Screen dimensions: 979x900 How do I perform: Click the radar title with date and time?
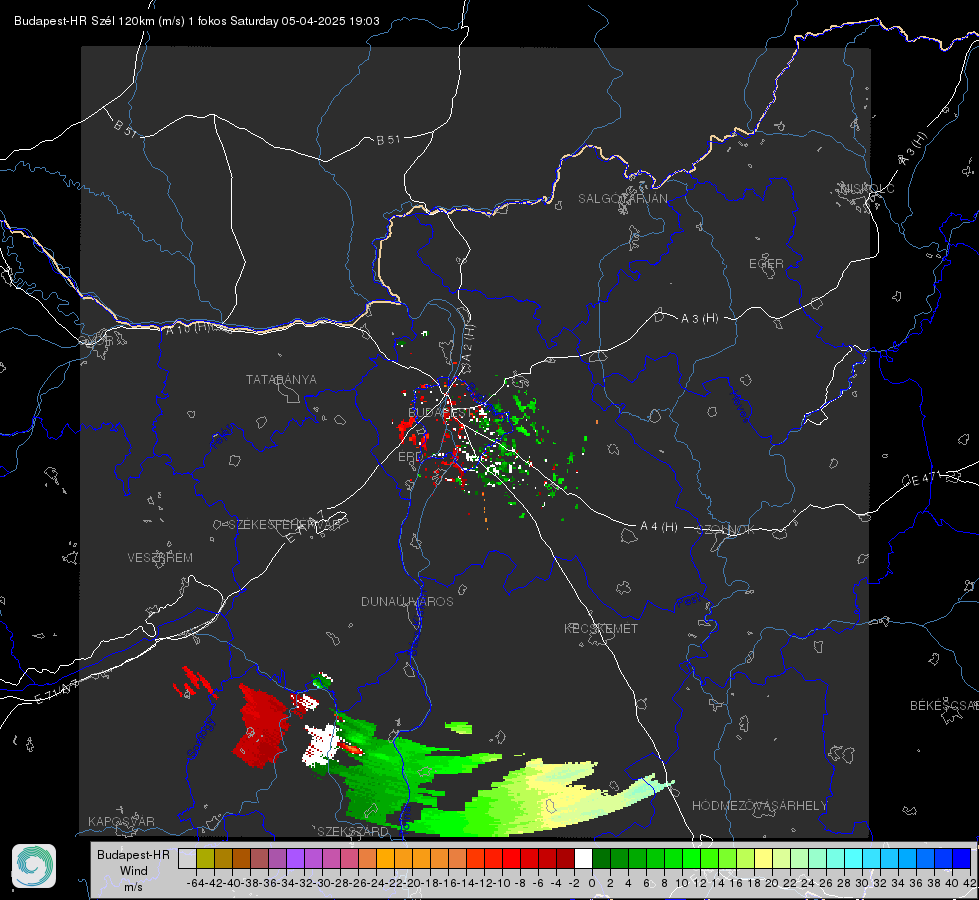[197, 21]
